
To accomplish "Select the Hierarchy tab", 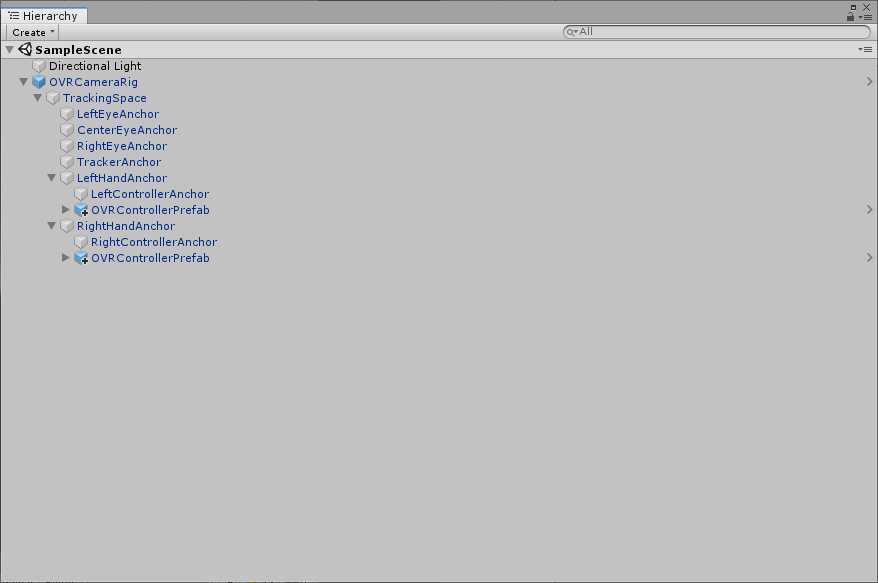I will click(44, 16).
